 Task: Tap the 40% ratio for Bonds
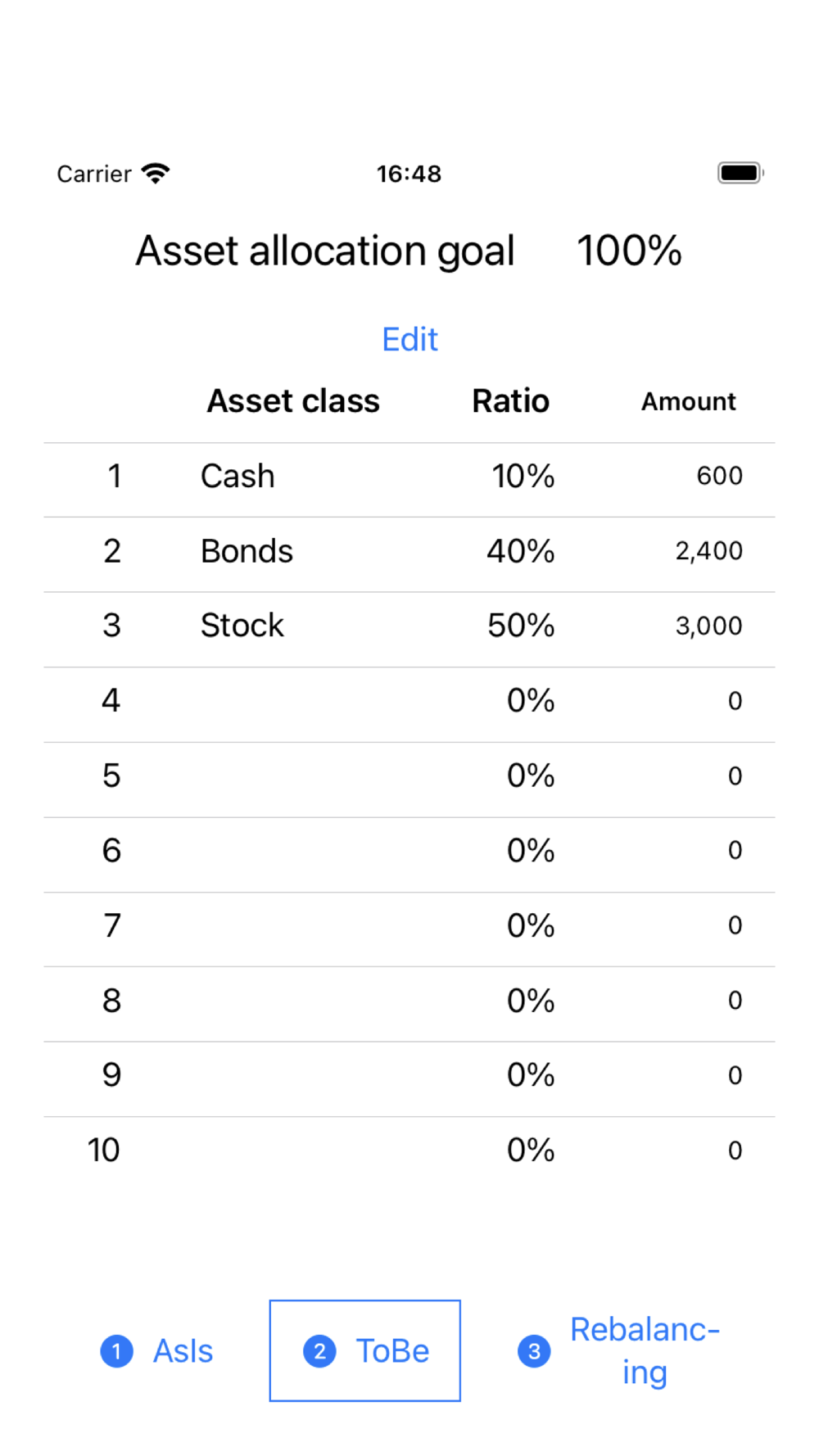[x=521, y=552]
